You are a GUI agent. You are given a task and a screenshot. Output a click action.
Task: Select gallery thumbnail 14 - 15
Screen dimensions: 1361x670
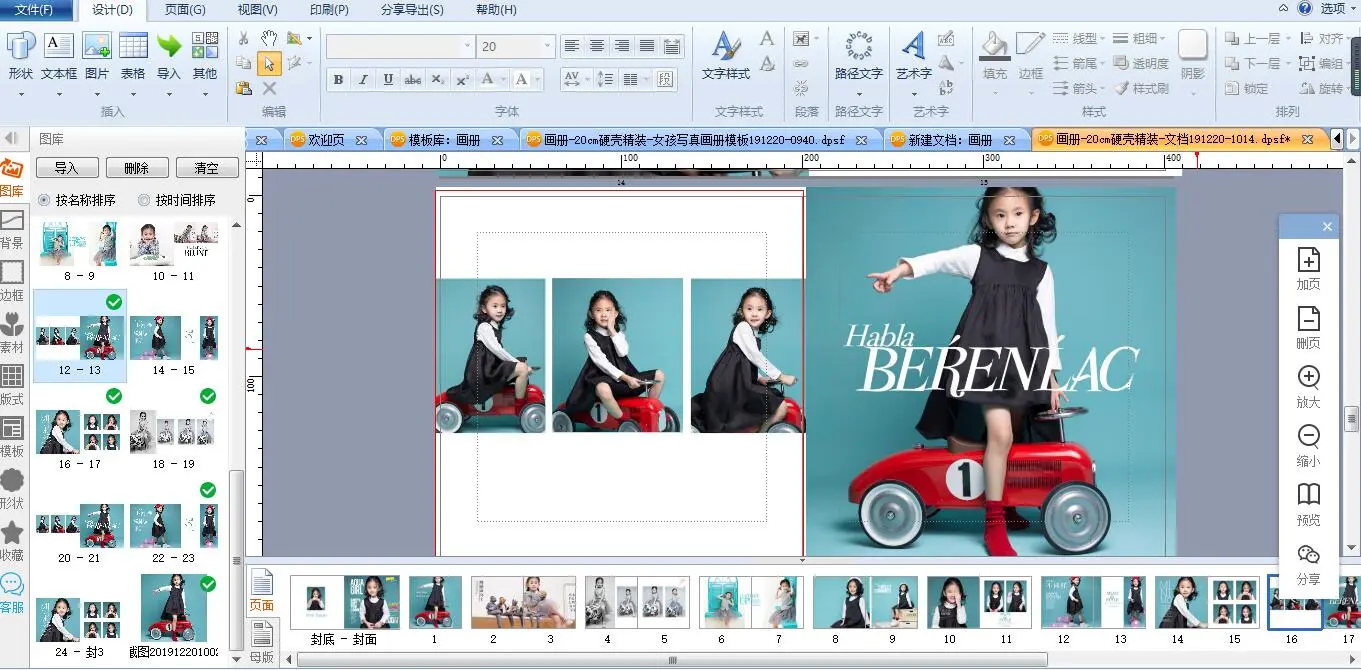(x=174, y=340)
